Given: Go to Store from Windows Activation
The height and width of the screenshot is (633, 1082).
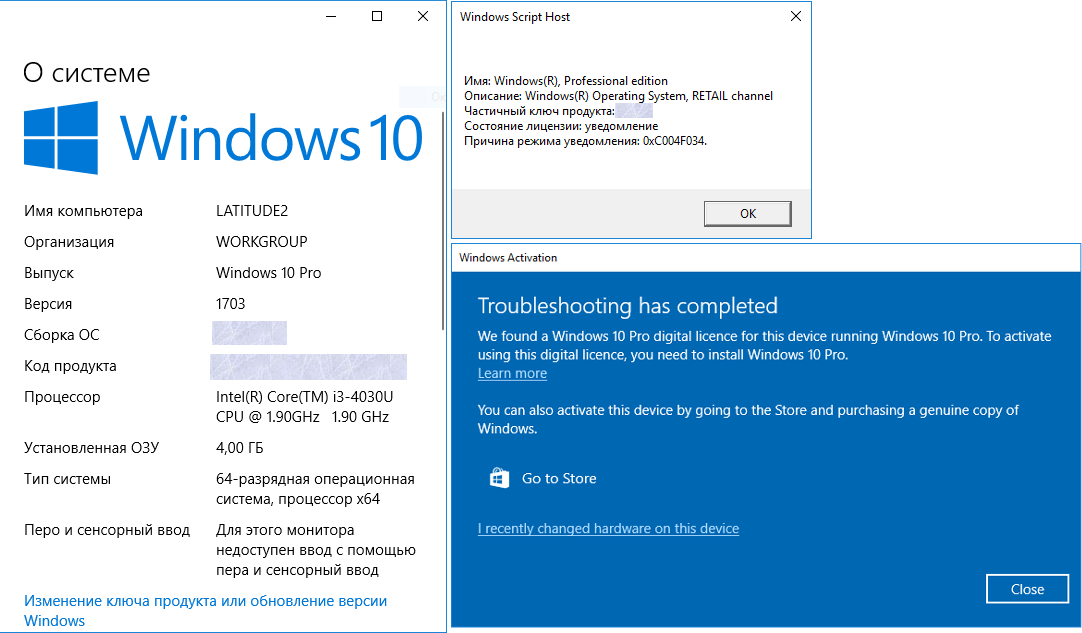Looking at the screenshot, I should coord(542,478).
